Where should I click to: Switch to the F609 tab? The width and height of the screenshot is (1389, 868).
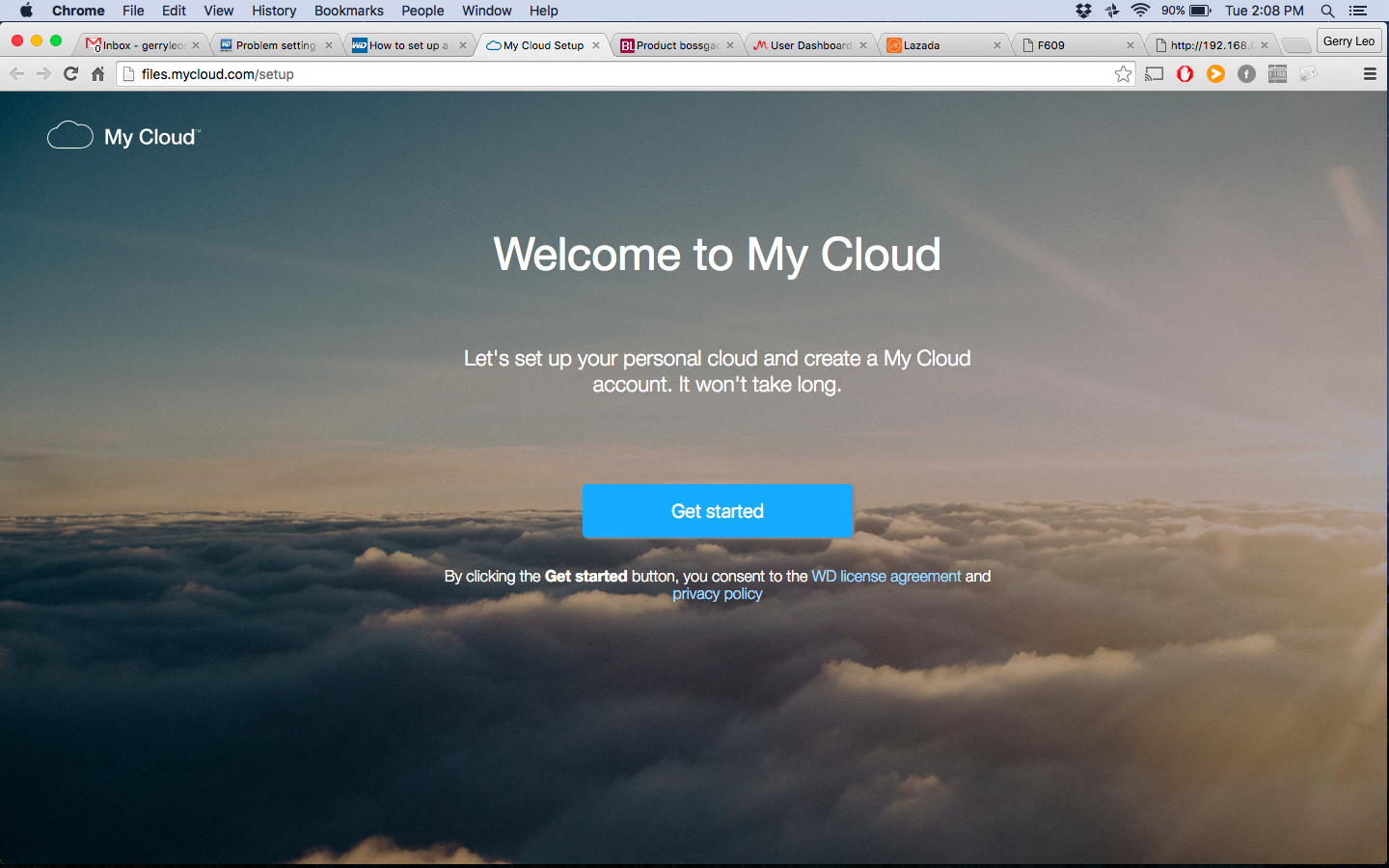[1076, 45]
